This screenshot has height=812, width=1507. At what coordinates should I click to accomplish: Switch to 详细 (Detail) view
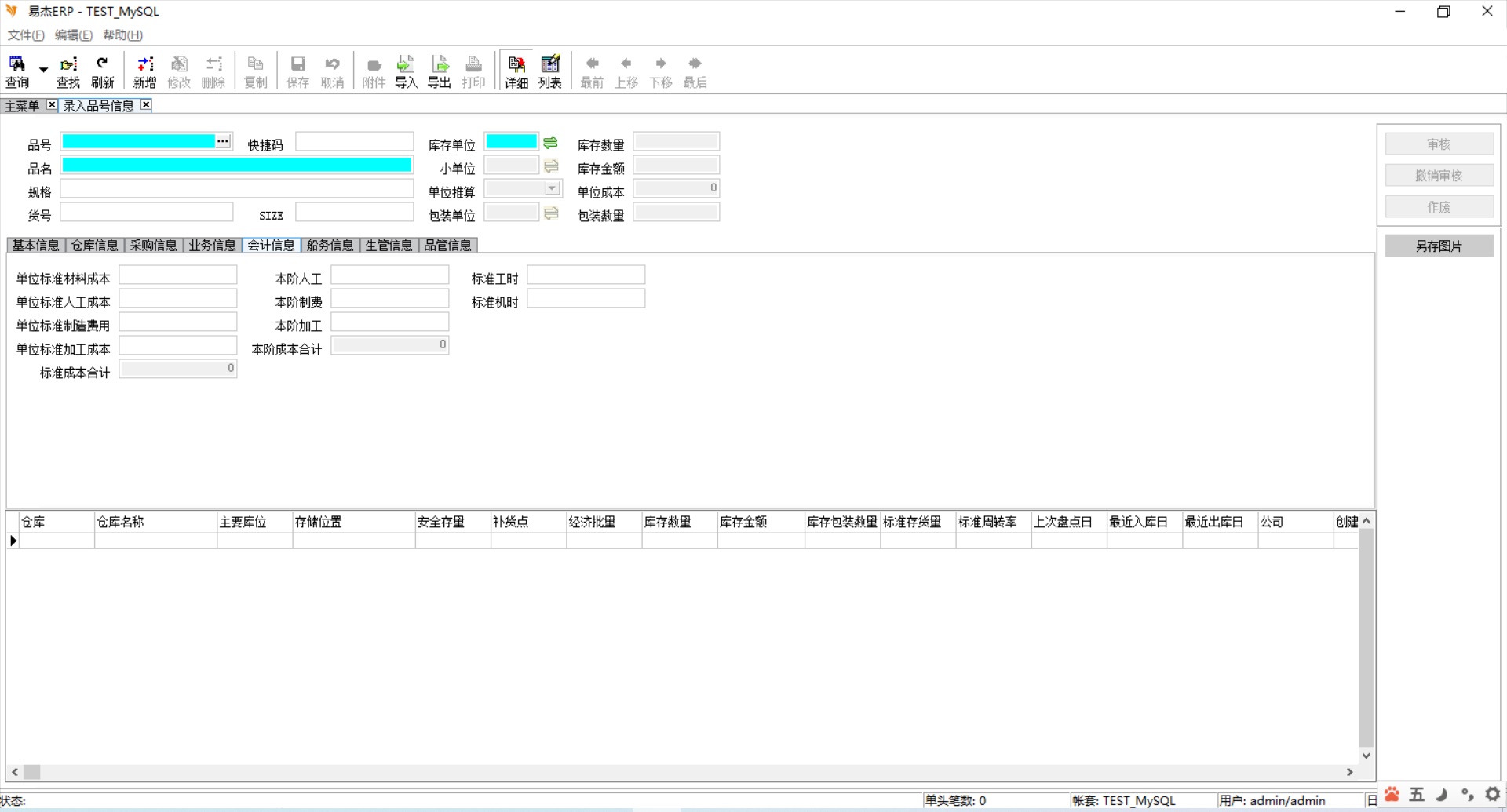click(516, 71)
